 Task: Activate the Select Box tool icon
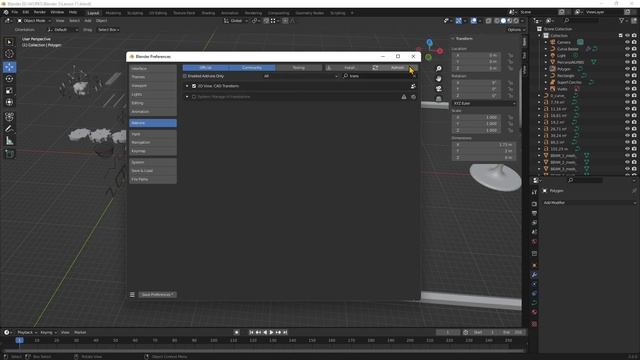click(9, 42)
